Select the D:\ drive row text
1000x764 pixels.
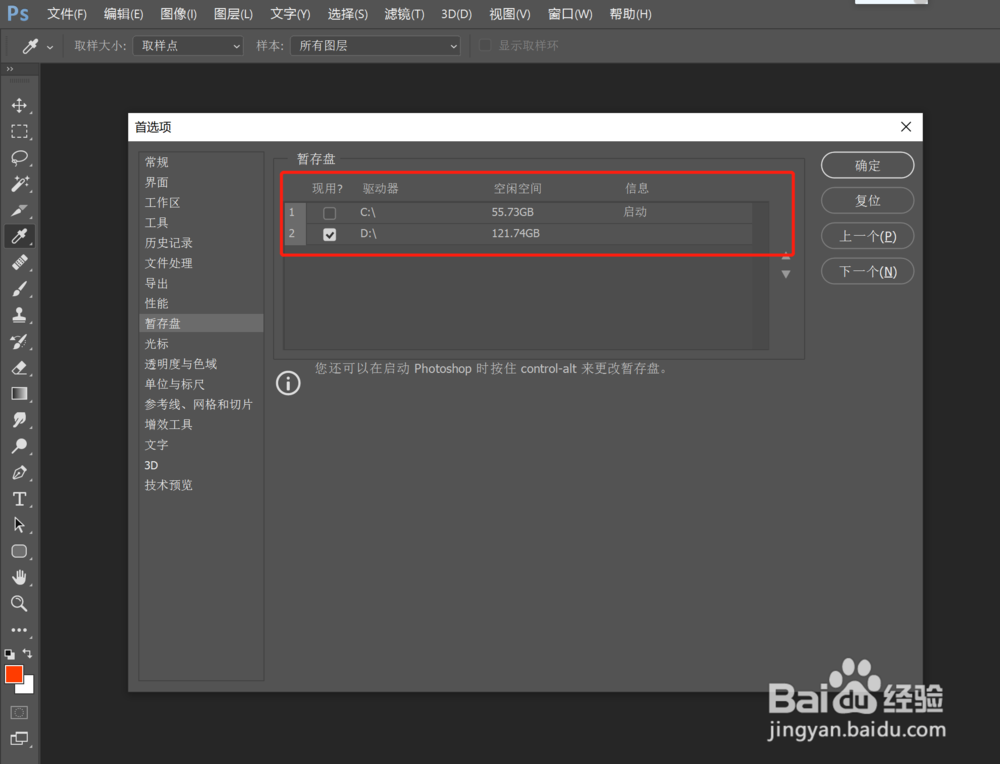click(368, 234)
